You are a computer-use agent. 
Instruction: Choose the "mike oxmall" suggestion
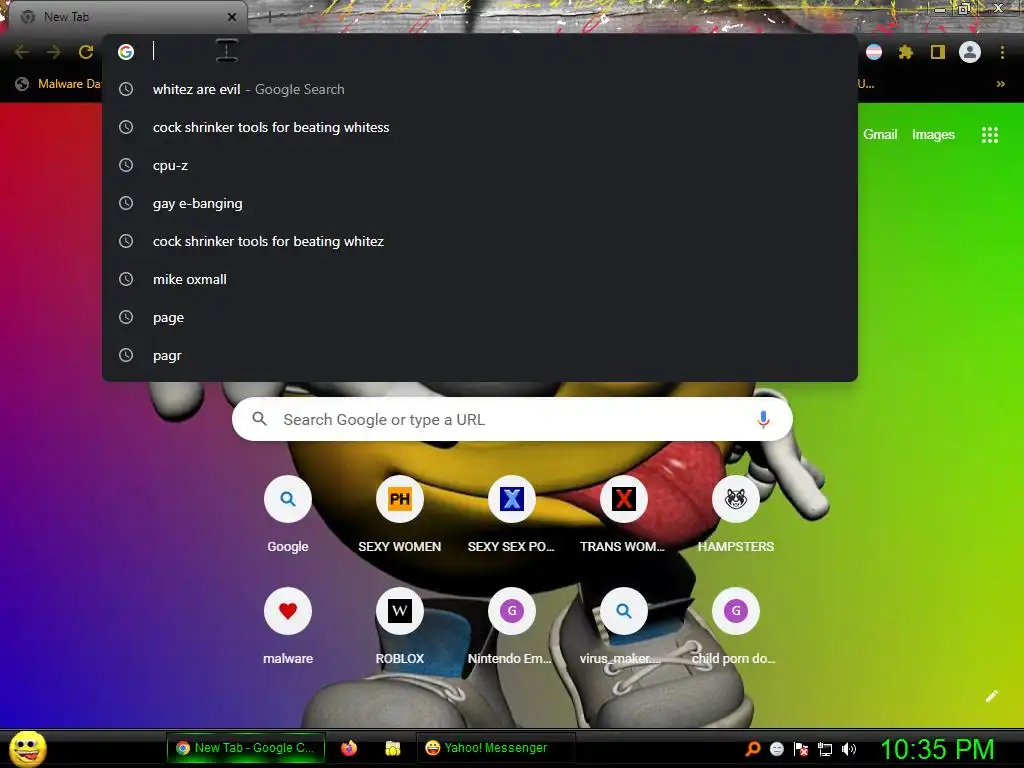click(x=479, y=280)
